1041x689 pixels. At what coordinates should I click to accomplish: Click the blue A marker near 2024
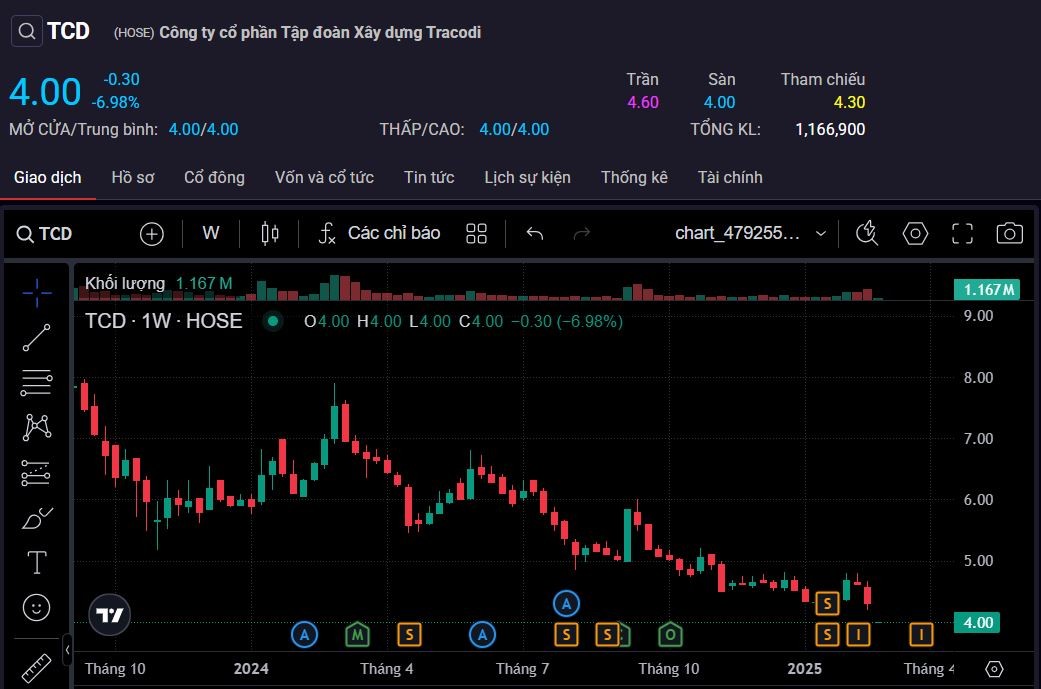point(304,635)
